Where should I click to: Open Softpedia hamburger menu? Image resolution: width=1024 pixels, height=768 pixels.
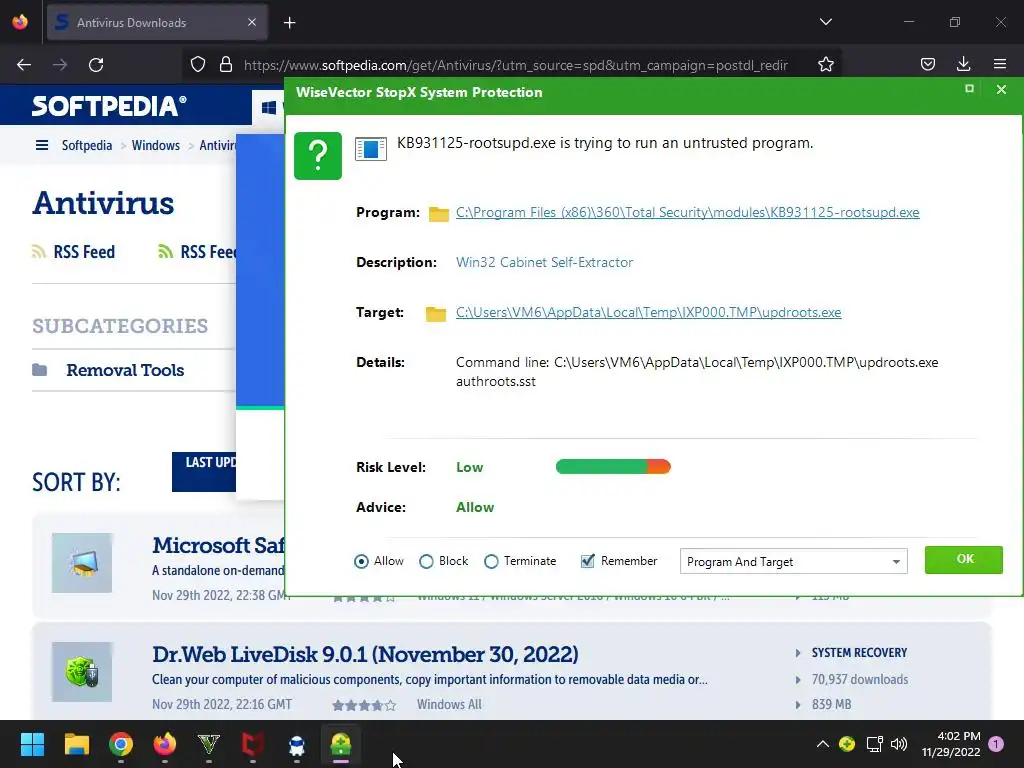coord(42,145)
